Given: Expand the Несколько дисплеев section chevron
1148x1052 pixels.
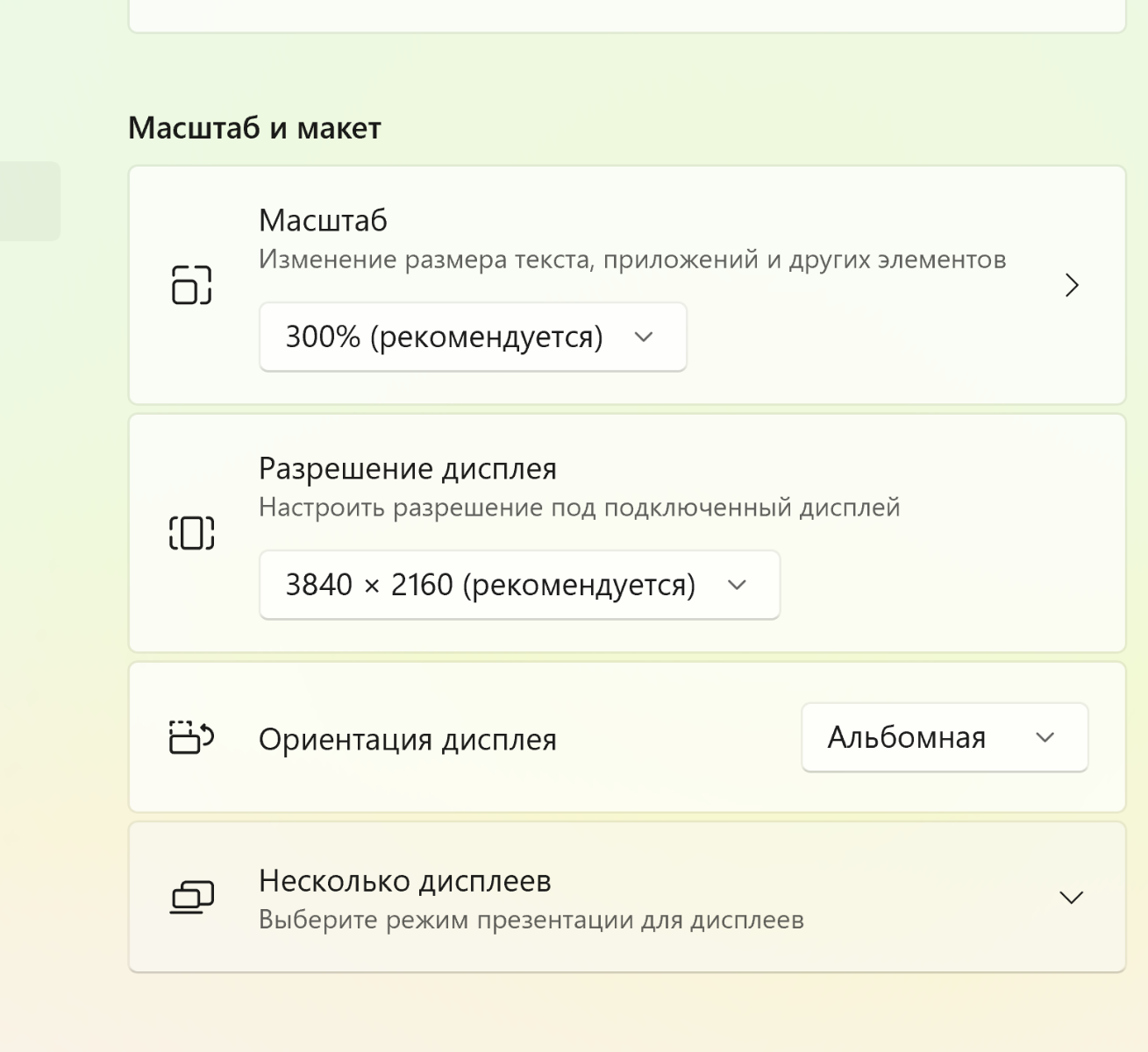Looking at the screenshot, I should pyautogui.click(x=1071, y=897).
